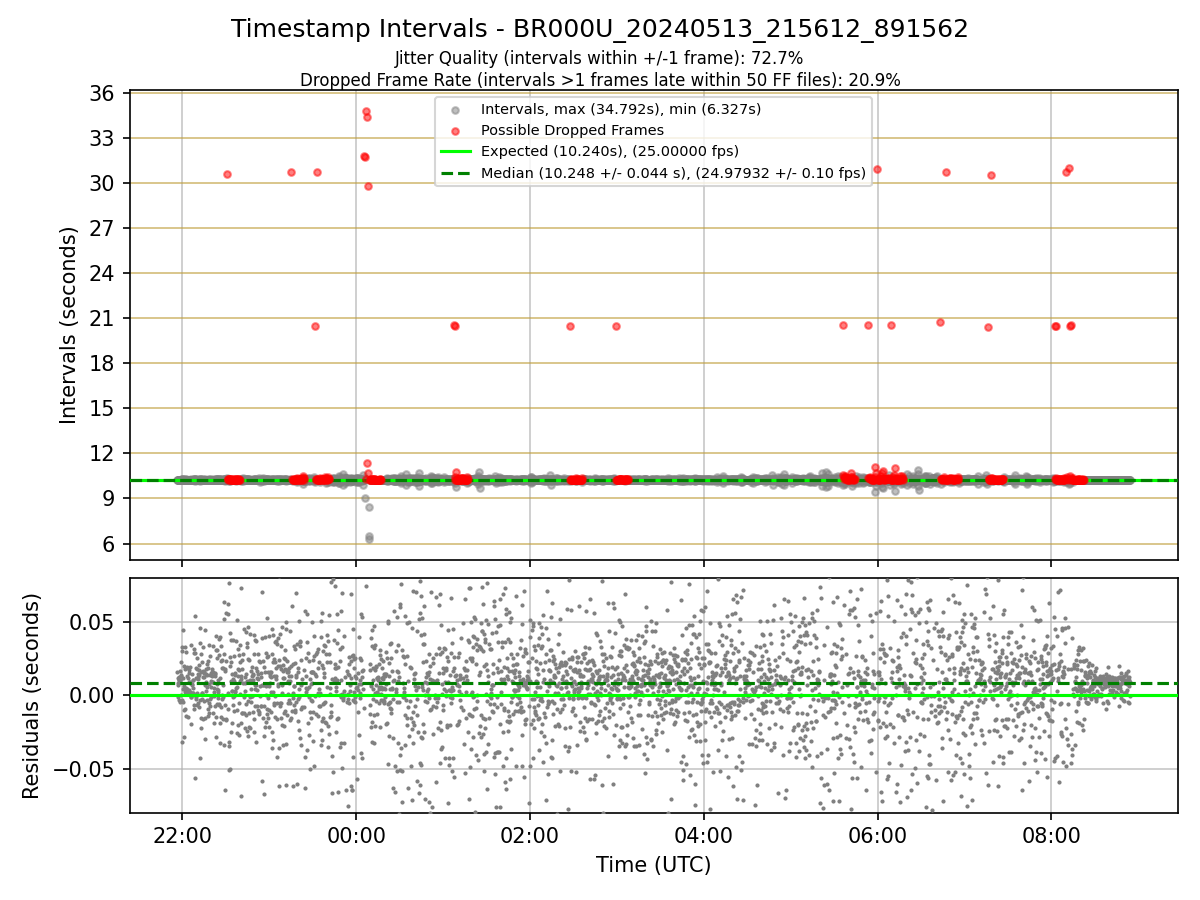Click the dashed green line sample in the legend
Image resolution: width=1200 pixels, height=900 pixels.
coord(456,173)
